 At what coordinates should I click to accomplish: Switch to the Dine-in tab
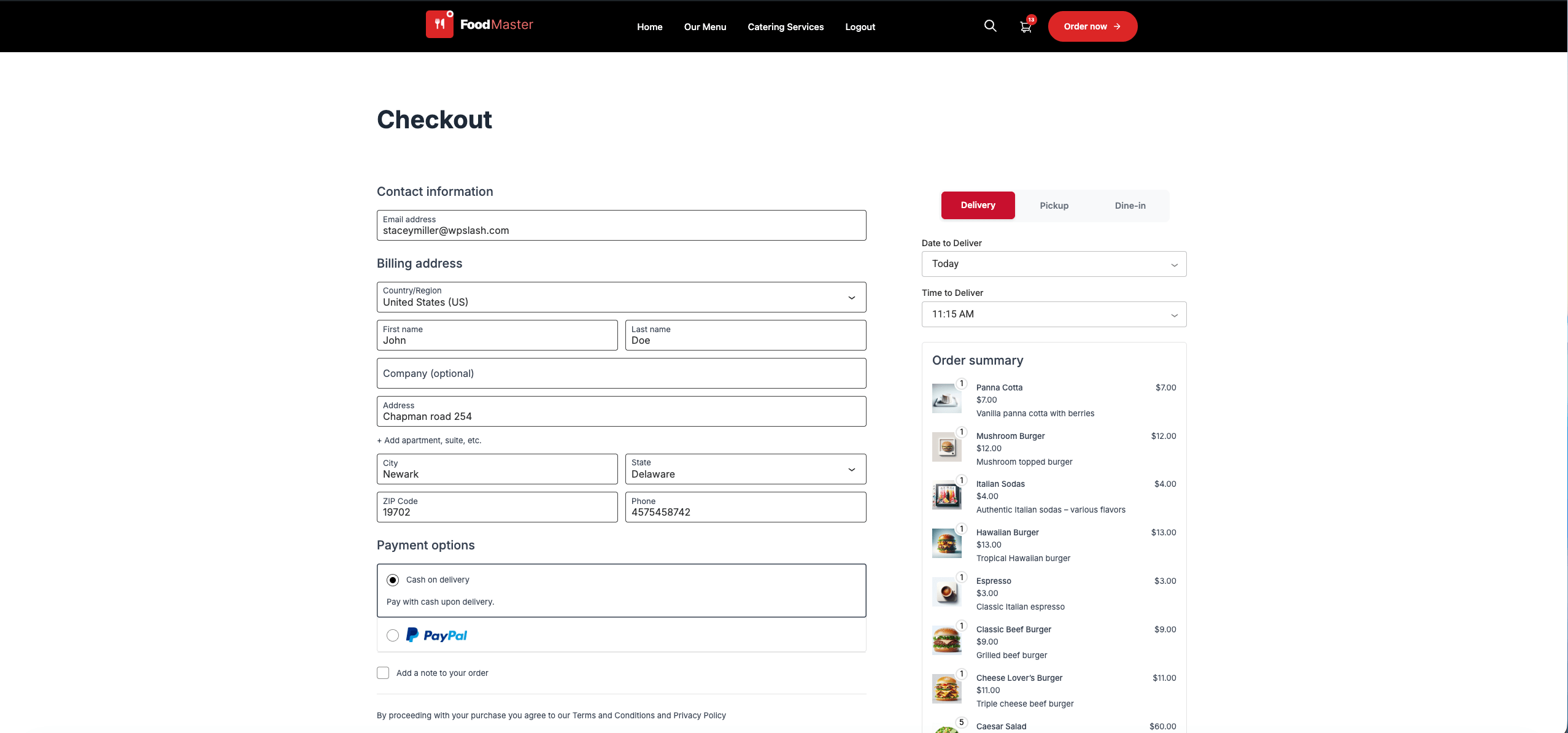coord(1130,206)
